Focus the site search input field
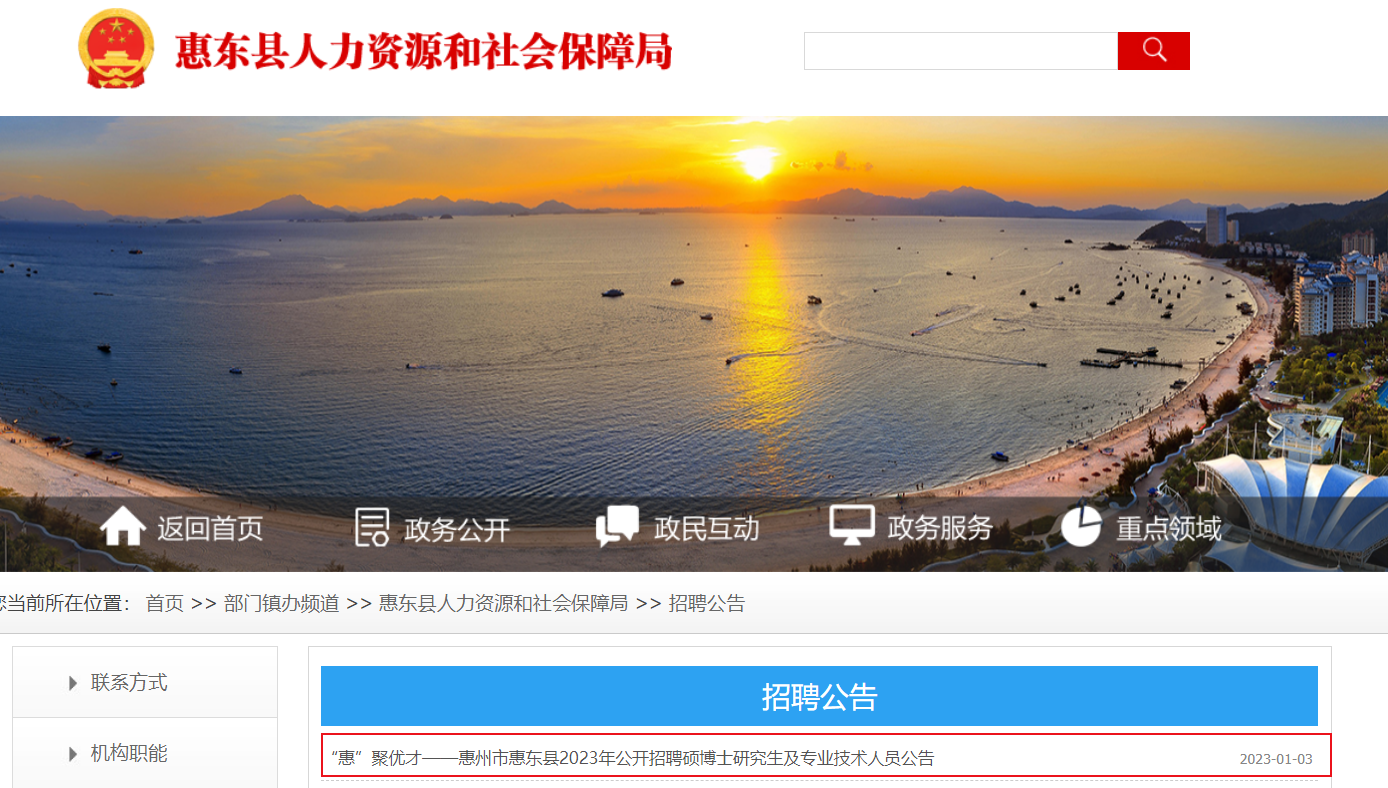 pos(961,51)
